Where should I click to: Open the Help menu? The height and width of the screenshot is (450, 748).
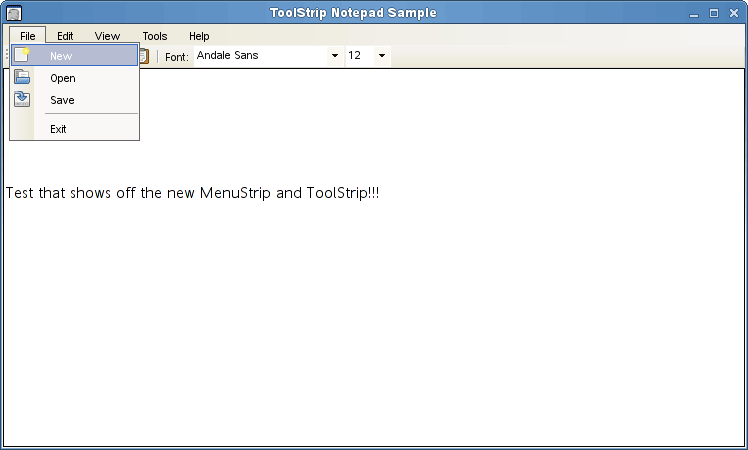[x=199, y=36]
